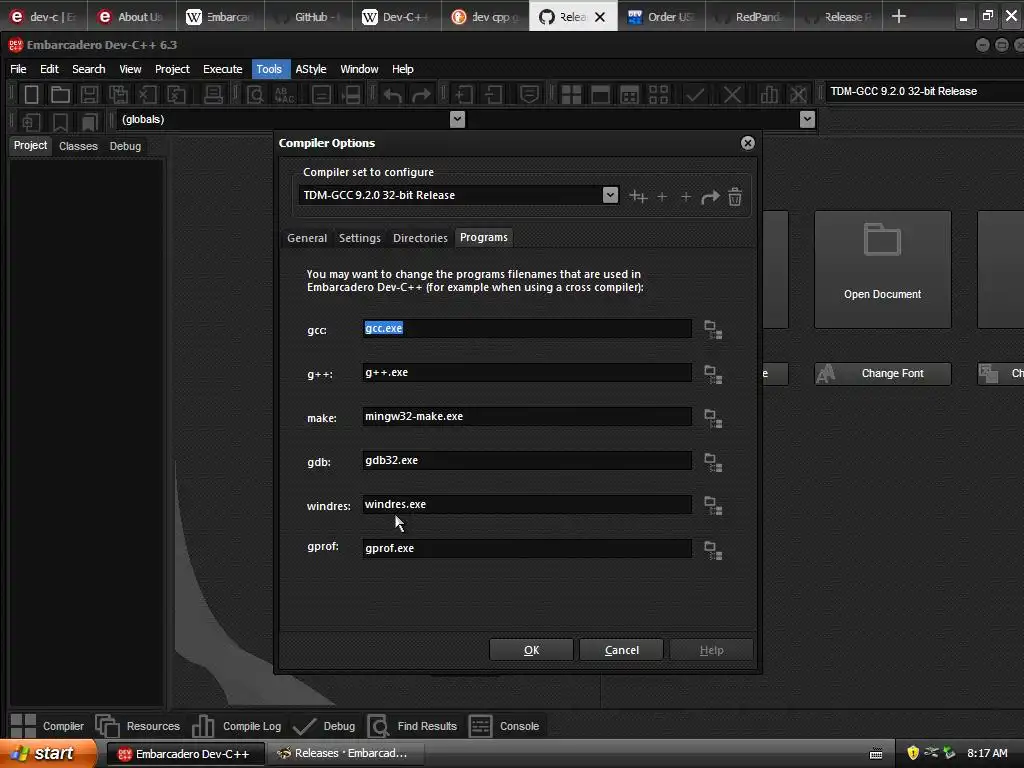The image size is (1024, 768).
Task: Click the Profile analysis bar-chart toolbar icon
Action: [769, 95]
